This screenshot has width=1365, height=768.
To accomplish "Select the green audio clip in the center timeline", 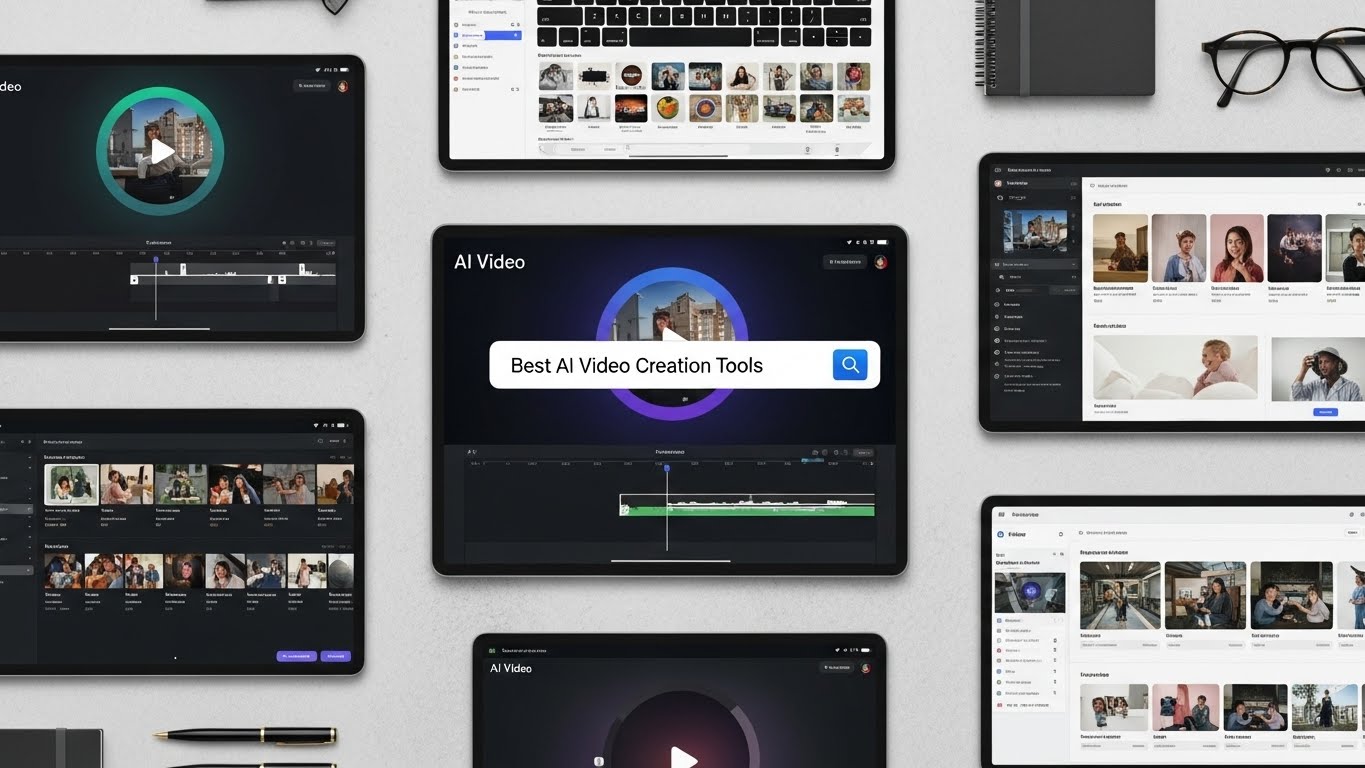I will (748, 510).
